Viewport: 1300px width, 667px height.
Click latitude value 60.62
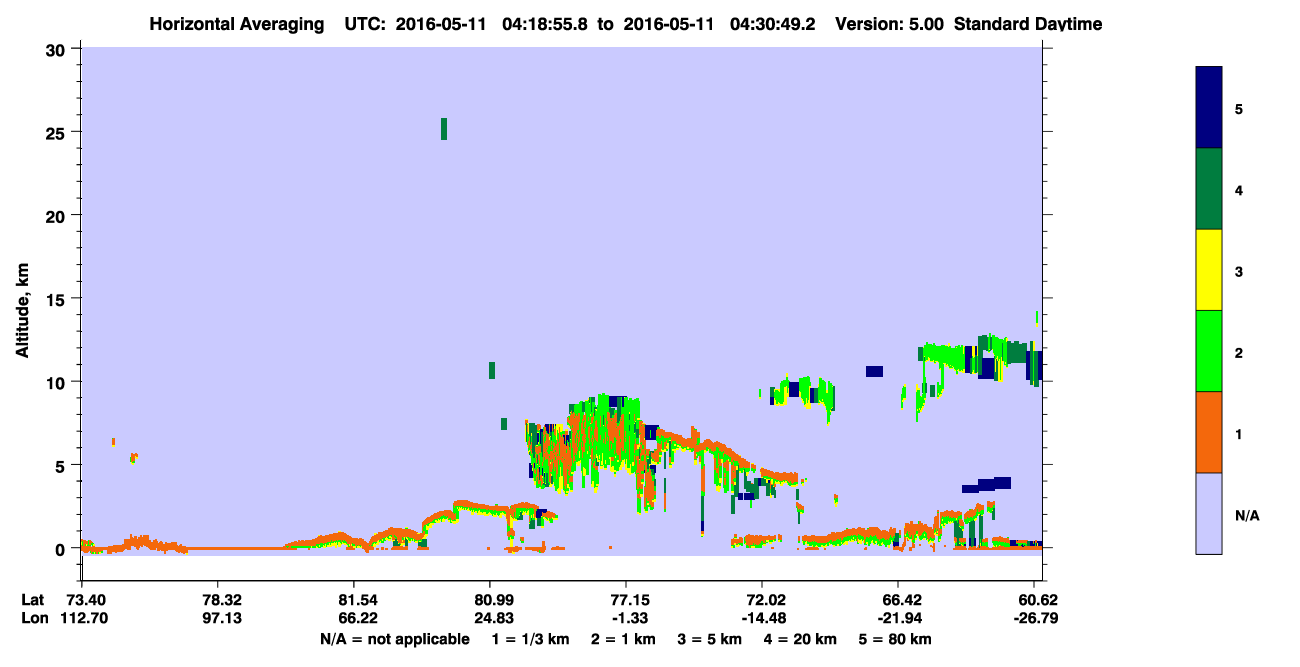click(x=1040, y=600)
